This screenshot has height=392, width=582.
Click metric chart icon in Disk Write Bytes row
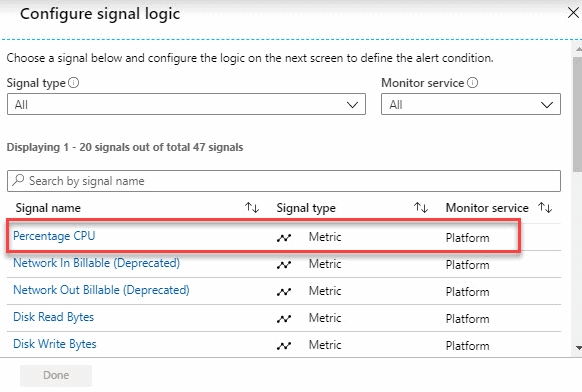click(x=284, y=346)
